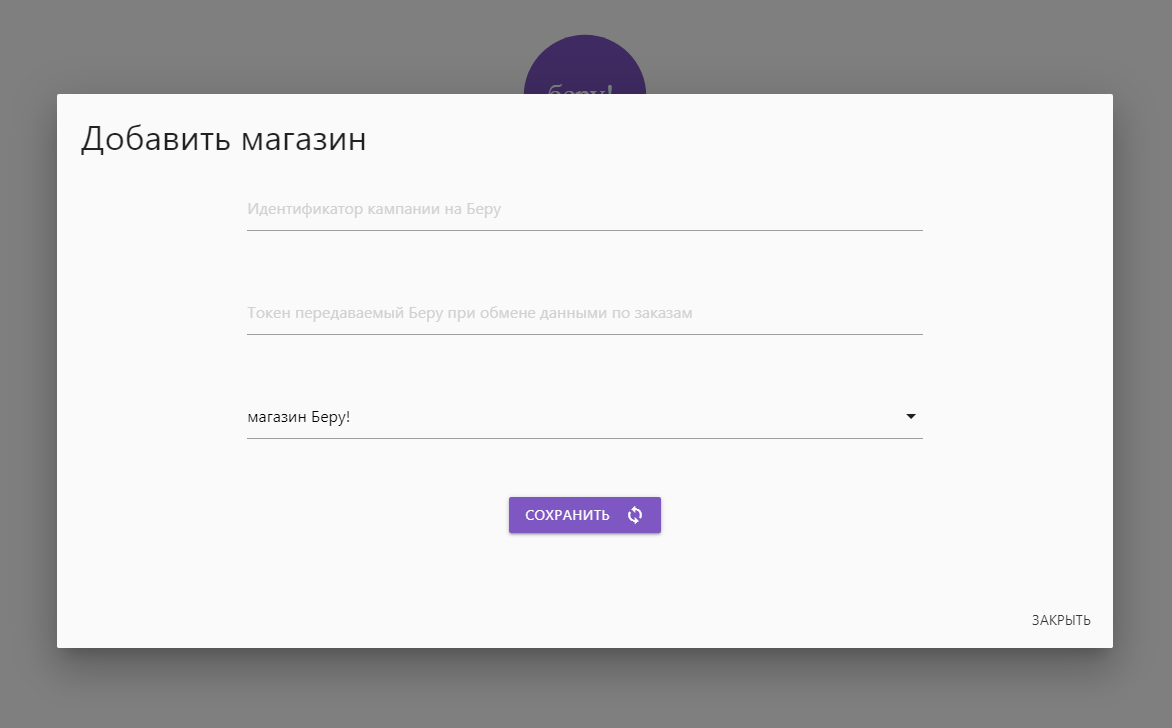Image resolution: width=1172 pixels, height=728 pixels.
Task: Click the Токен передаваемый Беру input field
Action: [x=585, y=313]
